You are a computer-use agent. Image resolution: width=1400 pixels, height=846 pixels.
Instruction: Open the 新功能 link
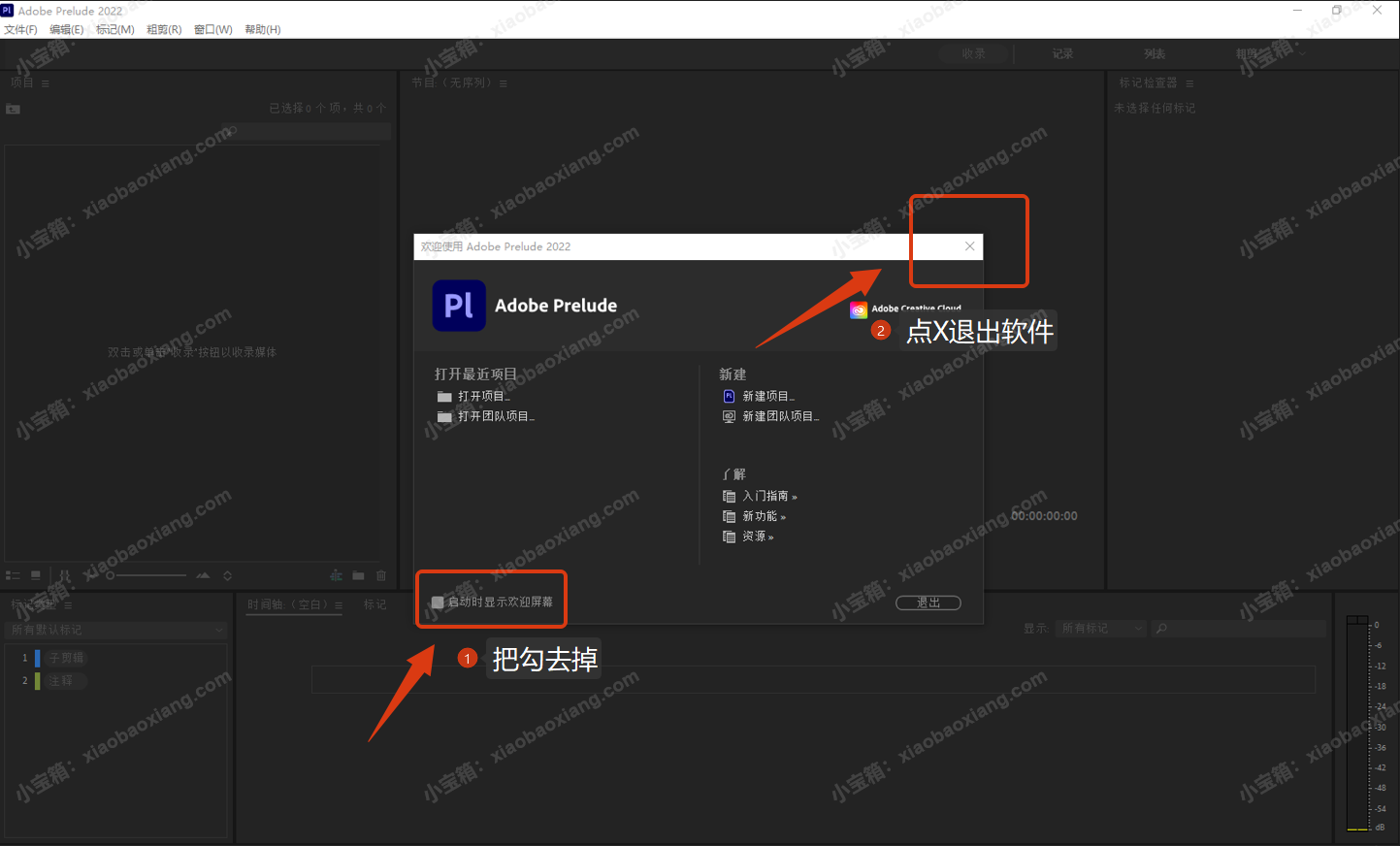point(764,516)
